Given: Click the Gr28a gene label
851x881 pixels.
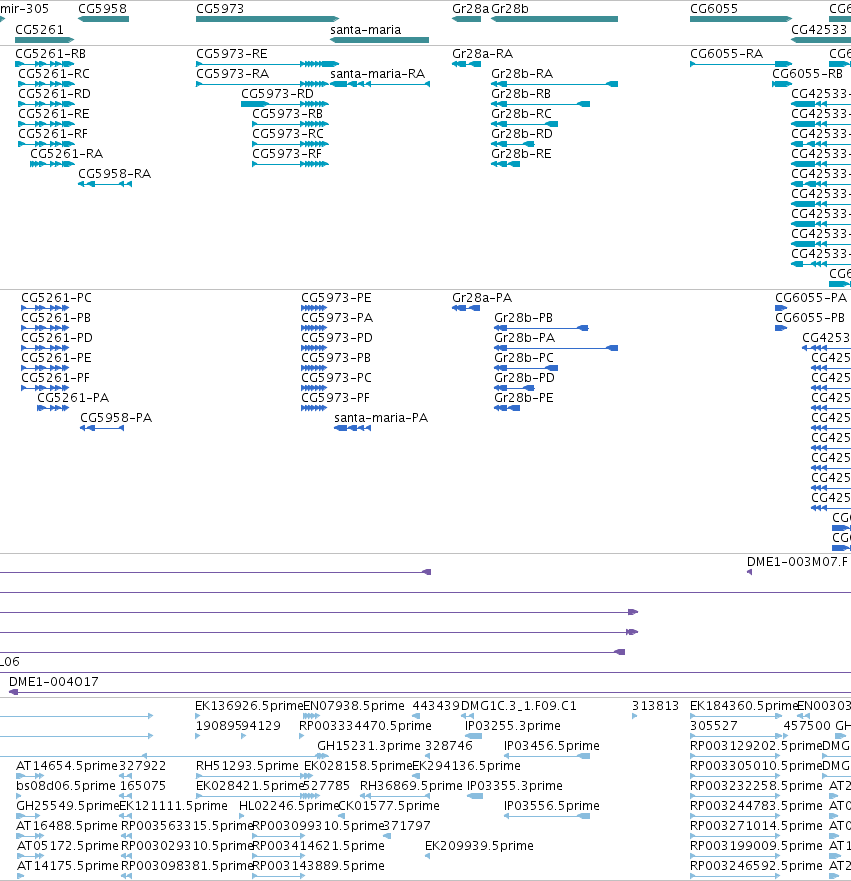Looking at the screenshot, I should tap(470, 8).
